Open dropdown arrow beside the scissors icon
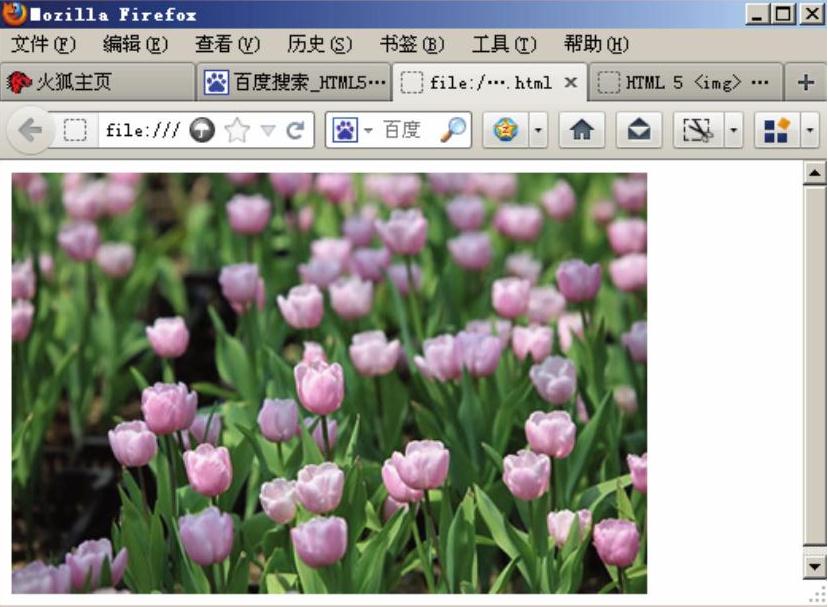The height and width of the screenshot is (607, 828). 733,130
